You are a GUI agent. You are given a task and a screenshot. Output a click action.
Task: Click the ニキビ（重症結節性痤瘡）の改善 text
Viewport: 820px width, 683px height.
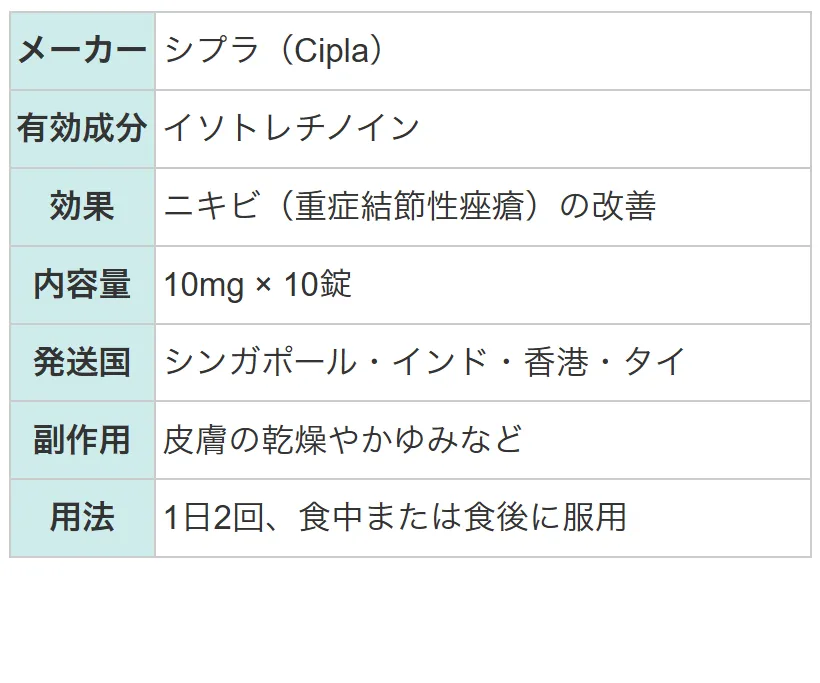point(410,206)
